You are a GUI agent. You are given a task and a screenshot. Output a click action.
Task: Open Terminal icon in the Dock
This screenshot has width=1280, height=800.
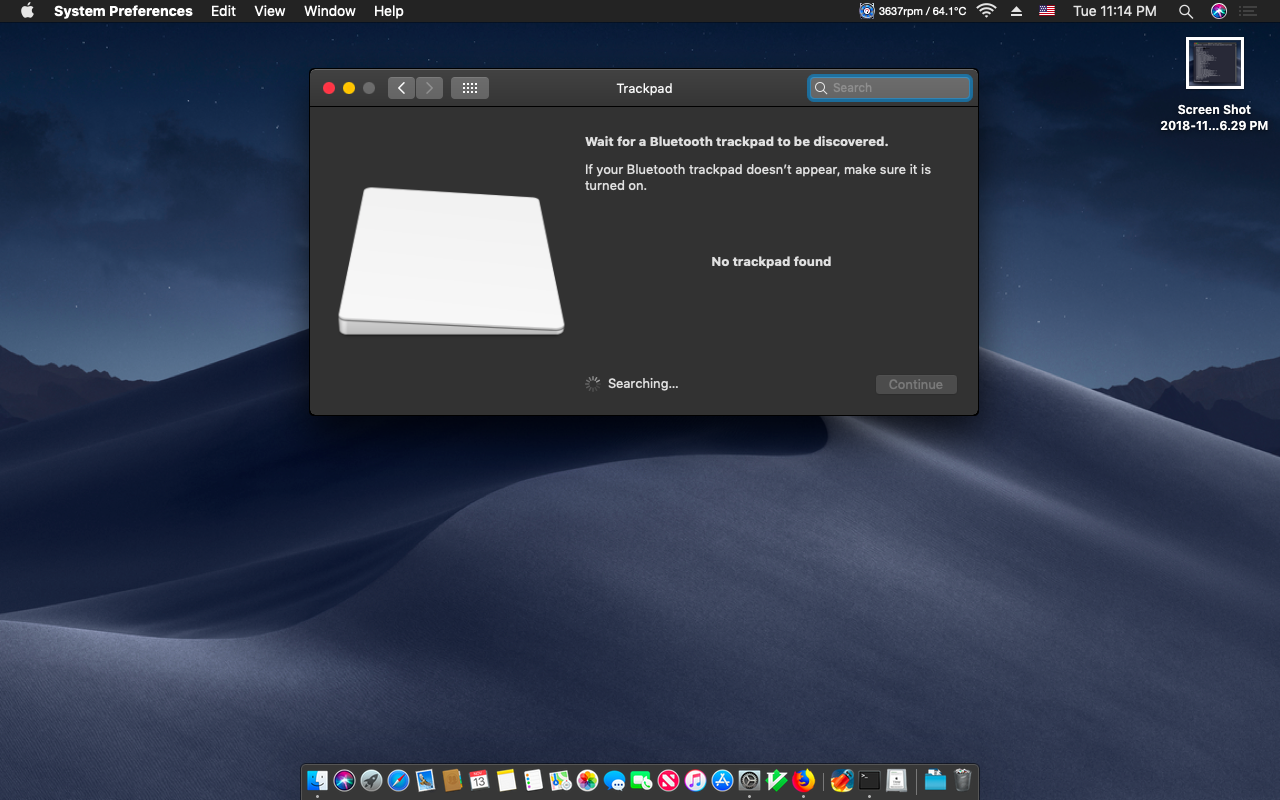[870, 780]
